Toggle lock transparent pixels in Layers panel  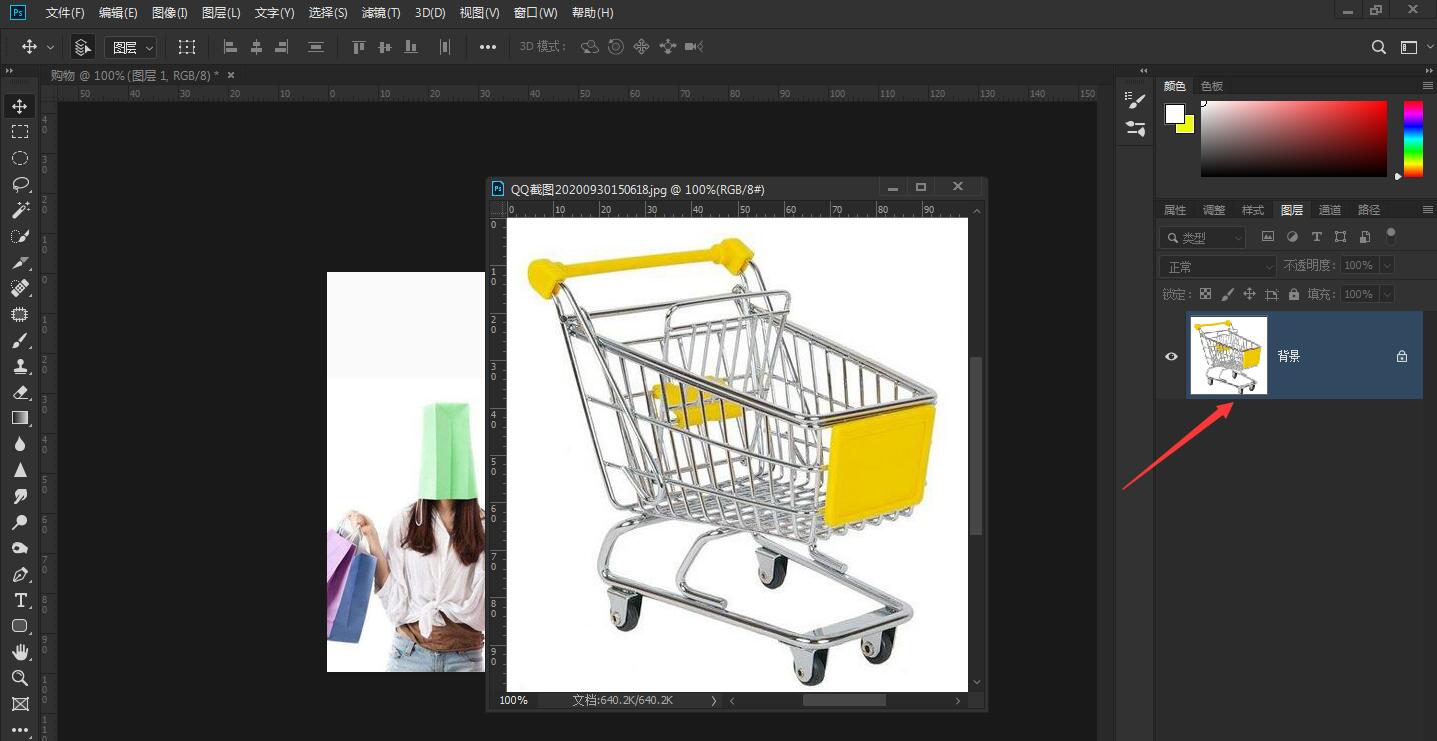[x=1204, y=293]
